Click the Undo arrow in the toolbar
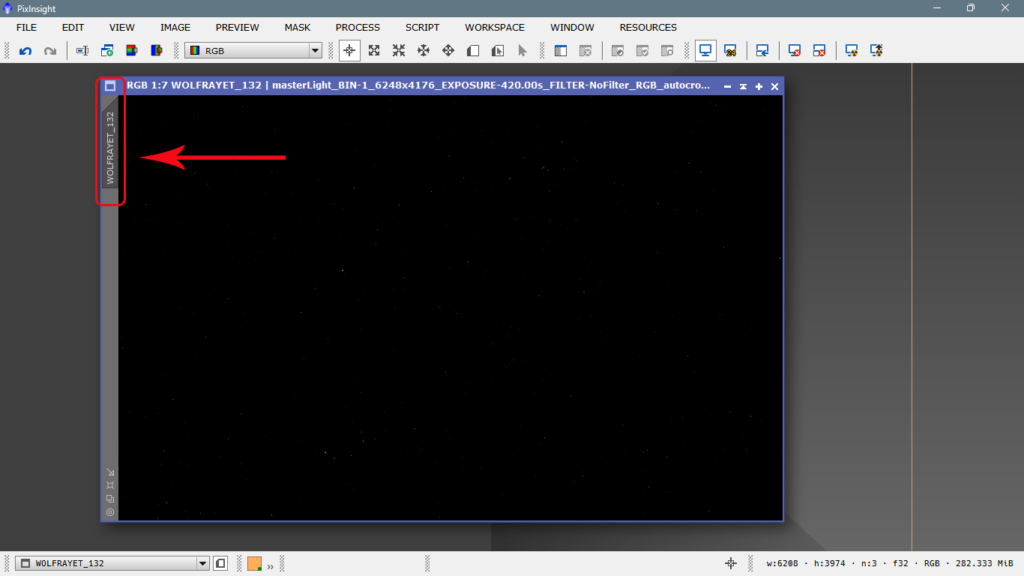The height and width of the screenshot is (576, 1024). pos(25,51)
